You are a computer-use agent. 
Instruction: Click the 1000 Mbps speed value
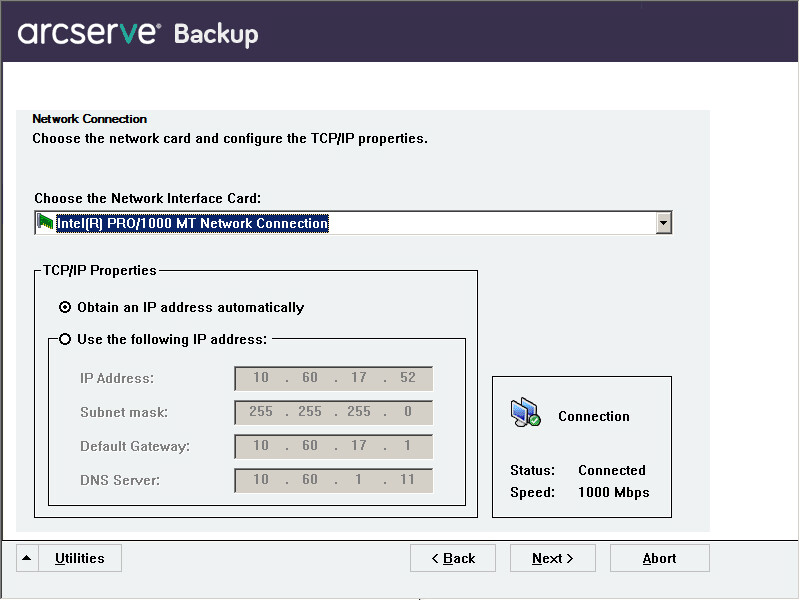(x=613, y=492)
